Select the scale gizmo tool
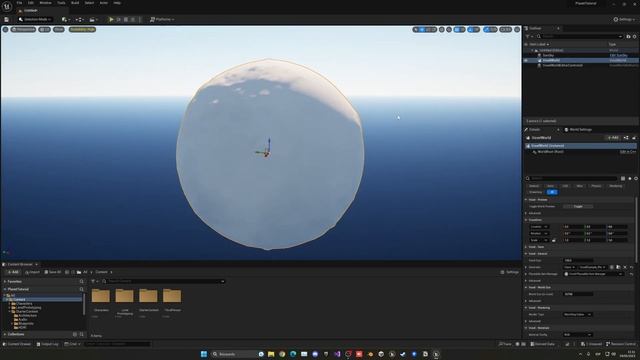 (x=433, y=29)
